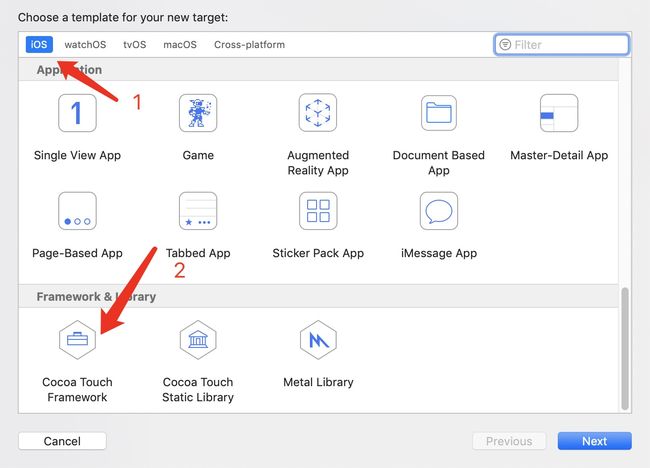650x468 pixels.
Task: Choose the Document Based App folder icon
Action: point(439,113)
